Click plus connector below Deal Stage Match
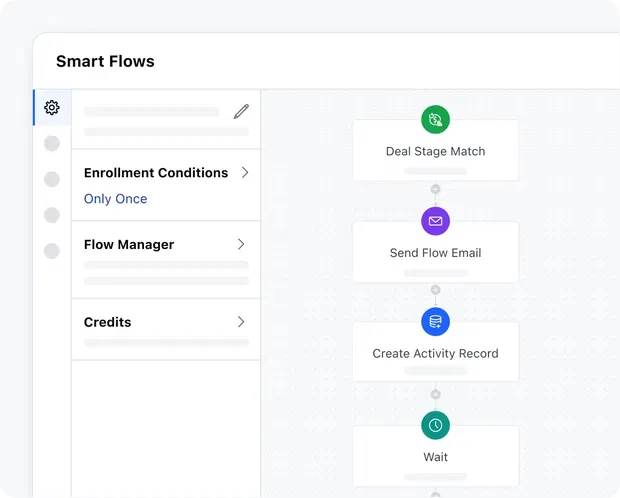 coord(435,189)
